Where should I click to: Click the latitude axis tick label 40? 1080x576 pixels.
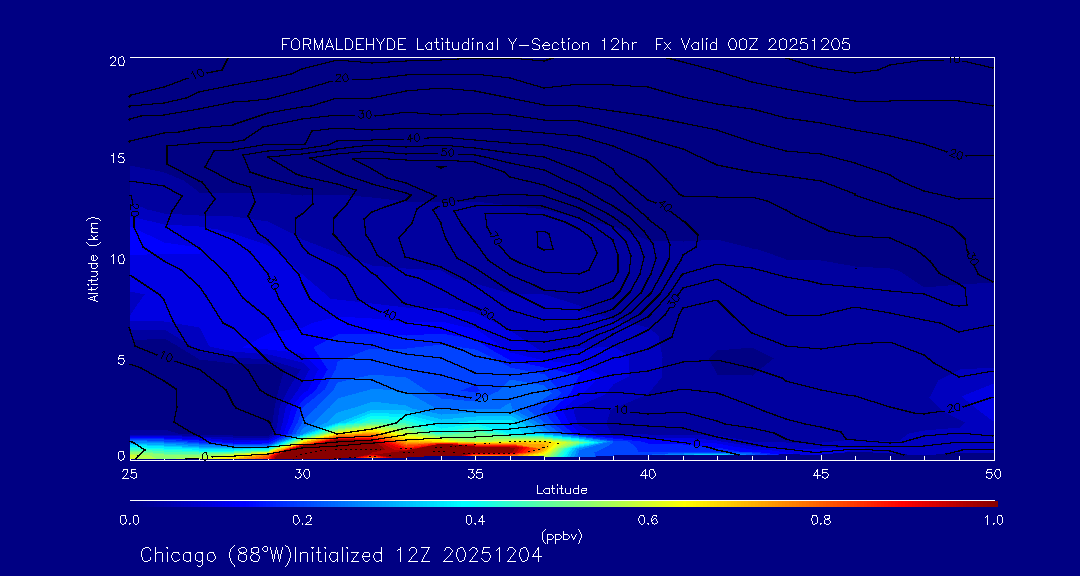tap(648, 474)
